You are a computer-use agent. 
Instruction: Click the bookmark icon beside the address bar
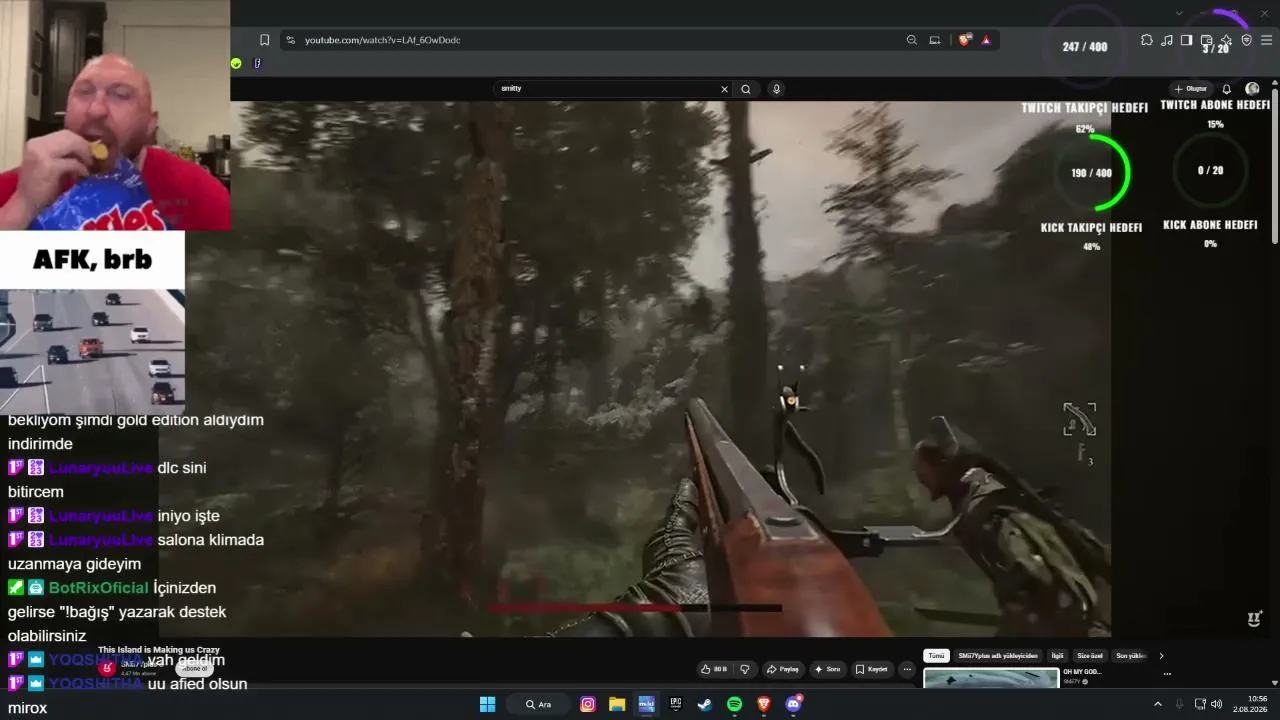tap(264, 40)
